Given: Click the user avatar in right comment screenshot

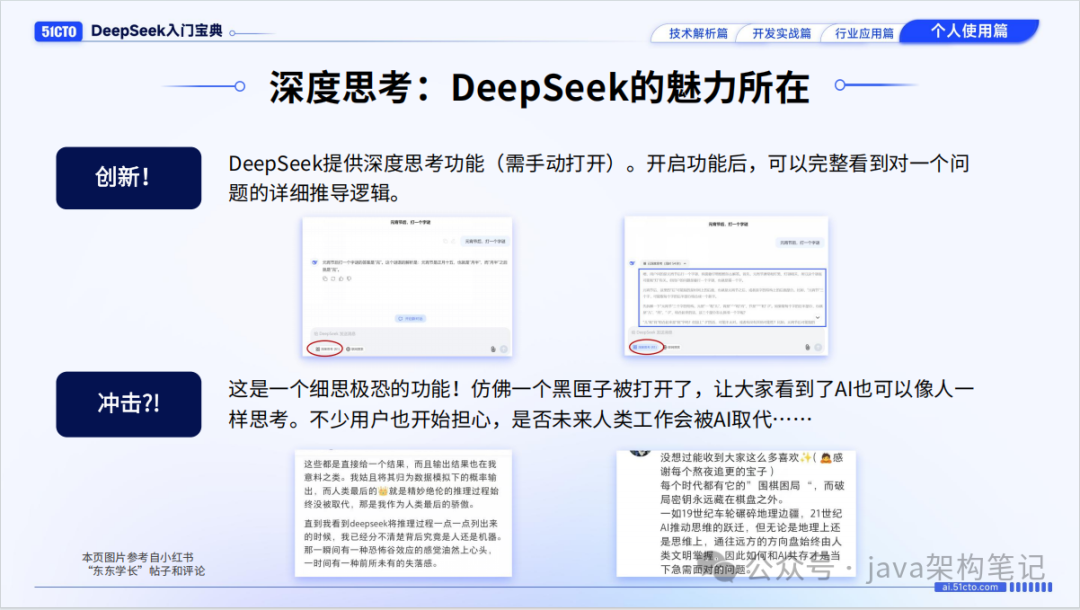Looking at the screenshot, I should (640, 453).
